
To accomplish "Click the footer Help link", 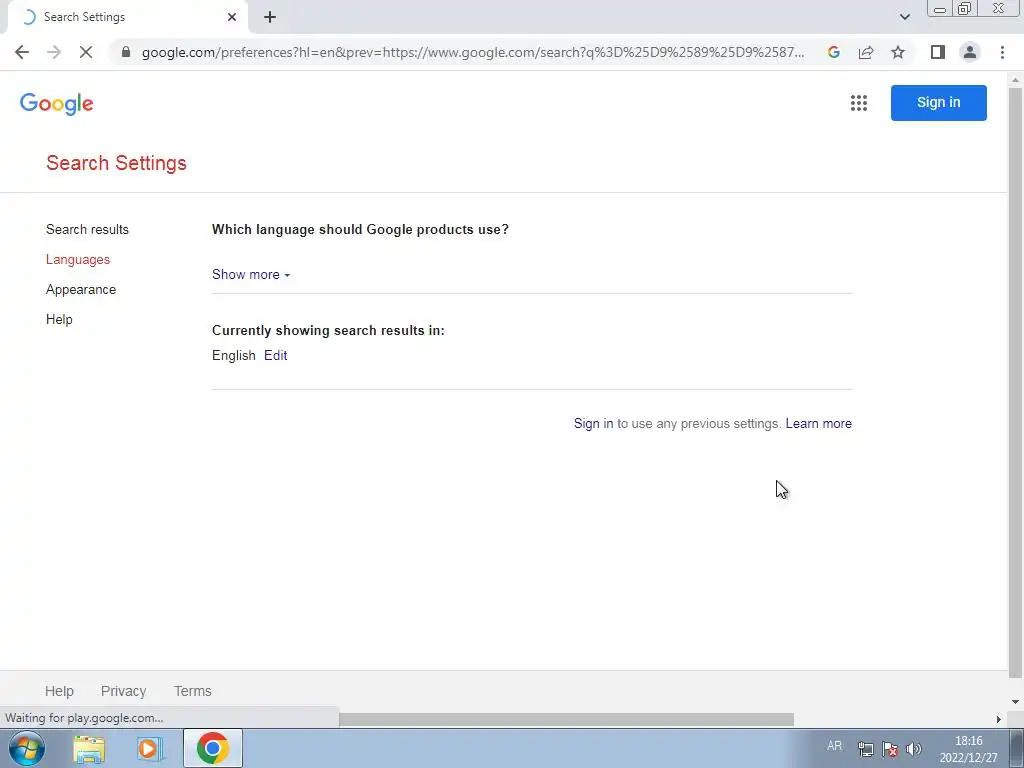I will 59,691.
